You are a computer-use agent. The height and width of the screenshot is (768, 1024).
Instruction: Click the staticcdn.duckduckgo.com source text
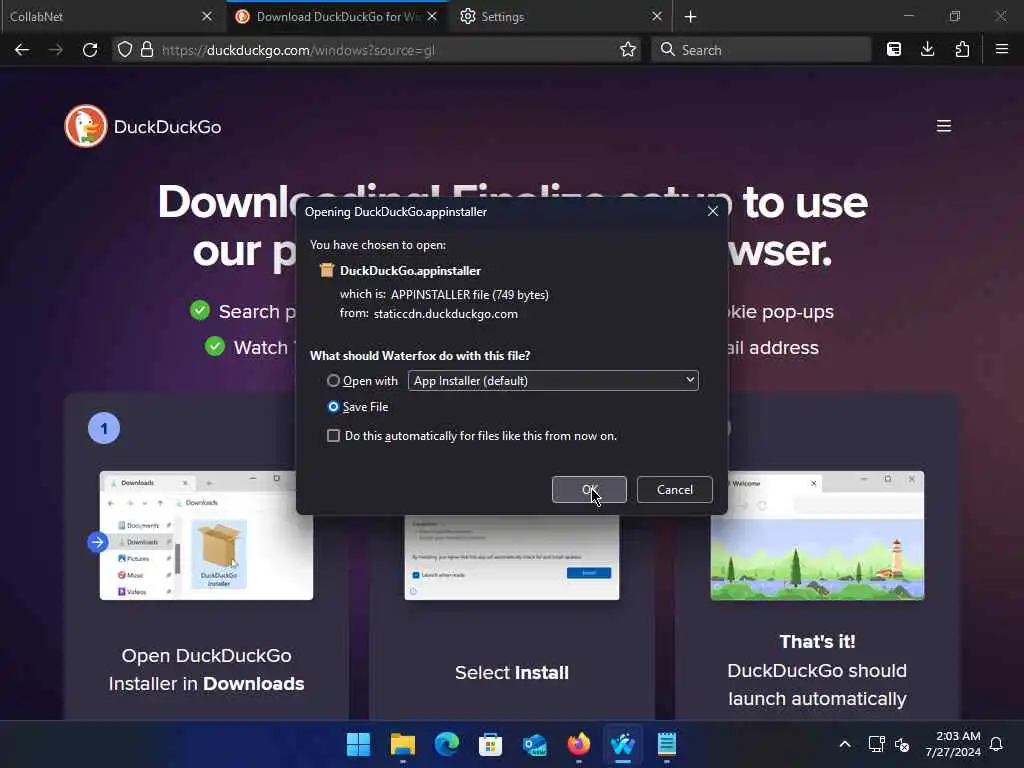click(x=445, y=314)
